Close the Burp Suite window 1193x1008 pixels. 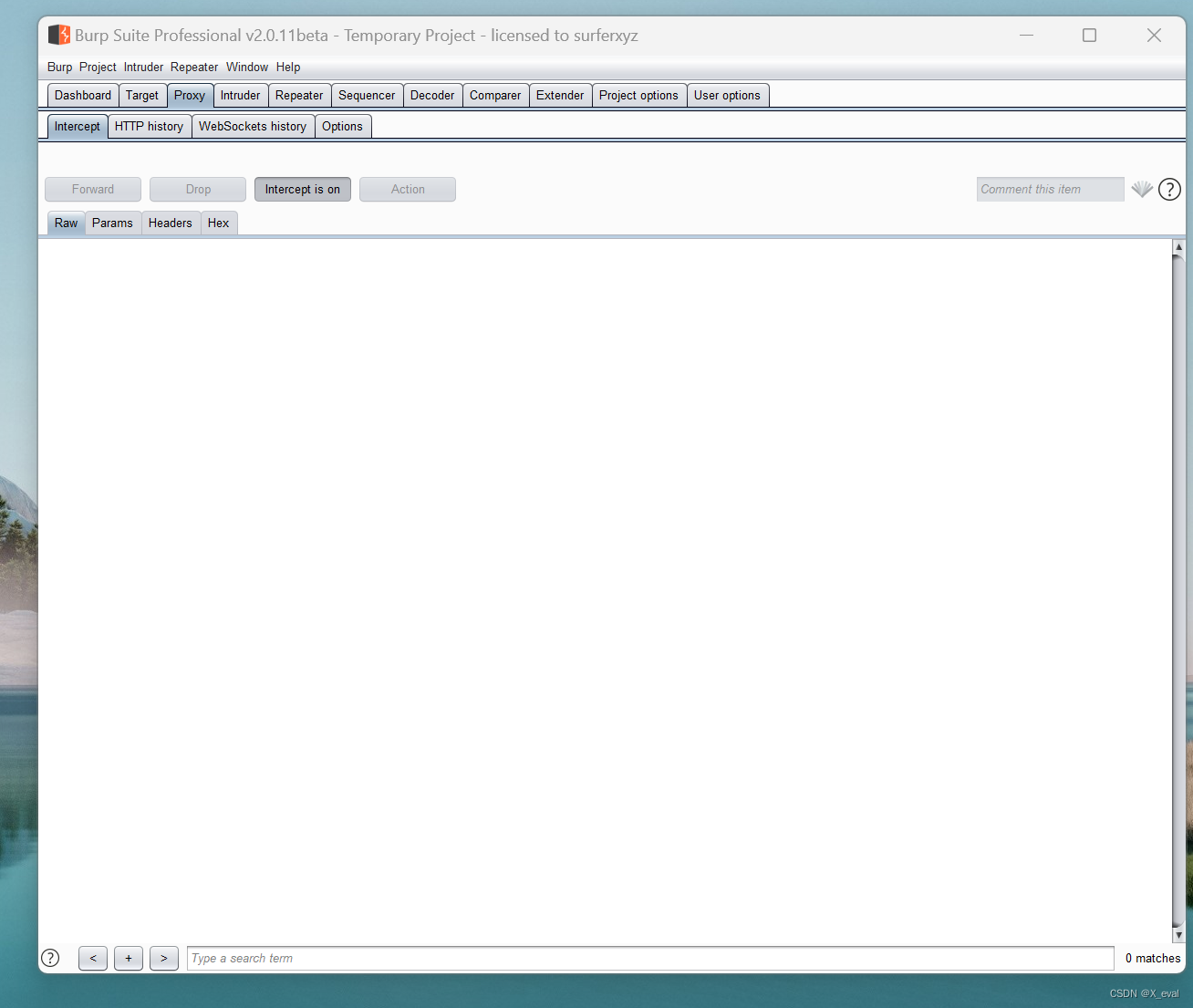(x=1154, y=35)
